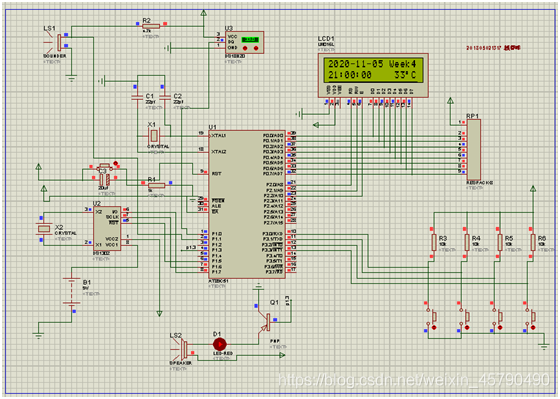Select capacitor C1
This screenshot has height=399, width=560.
[x=137, y=97]
